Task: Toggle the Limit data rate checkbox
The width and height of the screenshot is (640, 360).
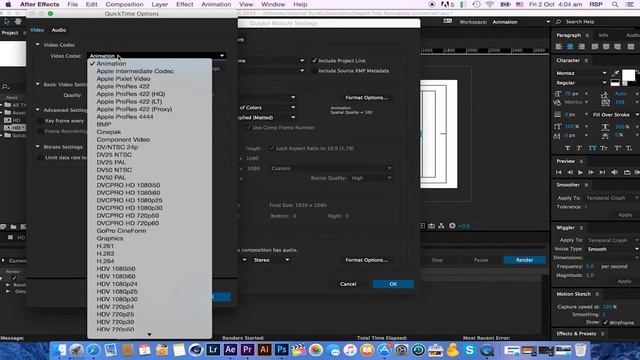Action: pyautogui.click(x=40, y=158)
